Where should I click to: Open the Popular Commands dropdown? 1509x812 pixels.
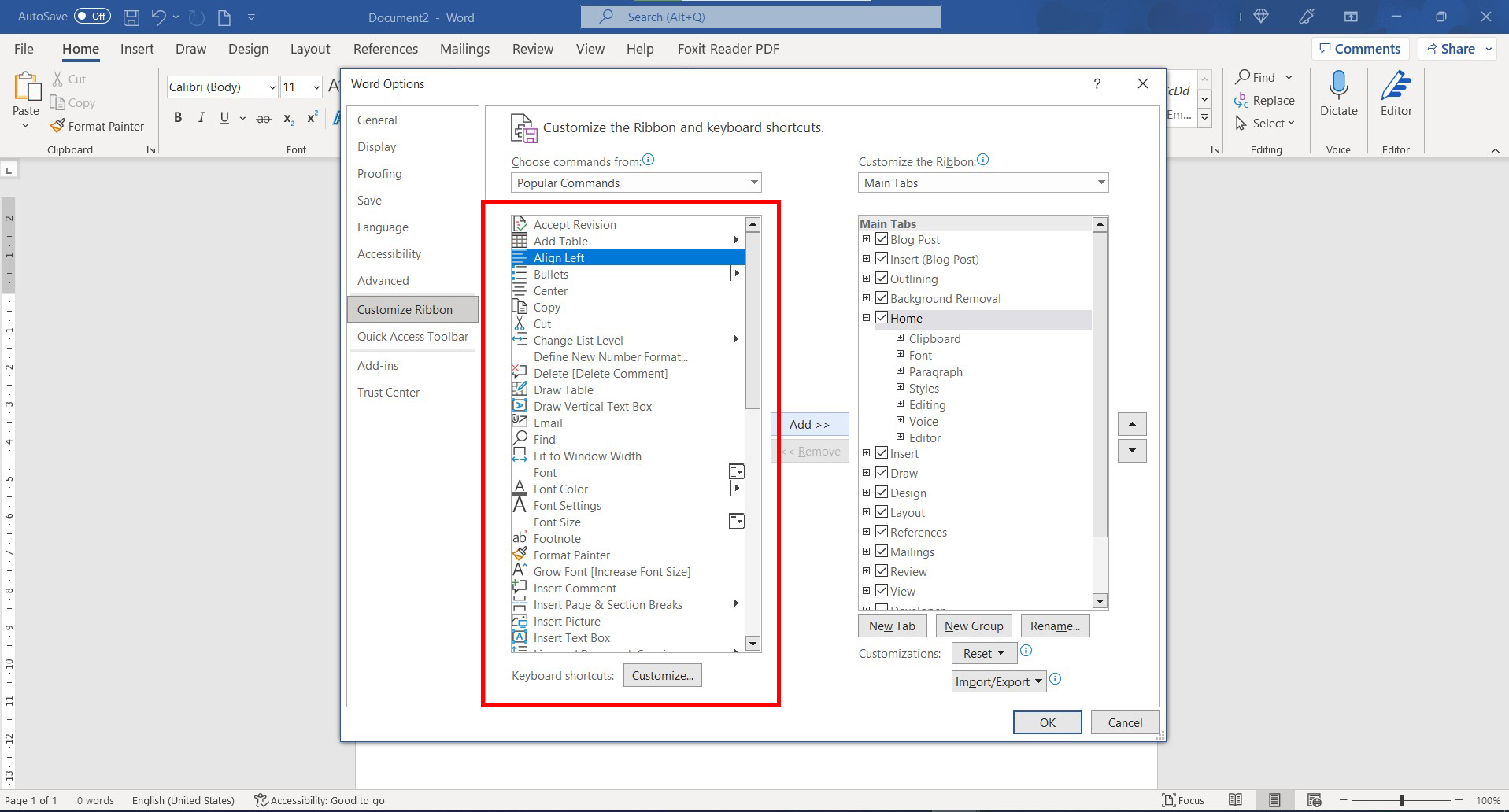click(636, 183)
